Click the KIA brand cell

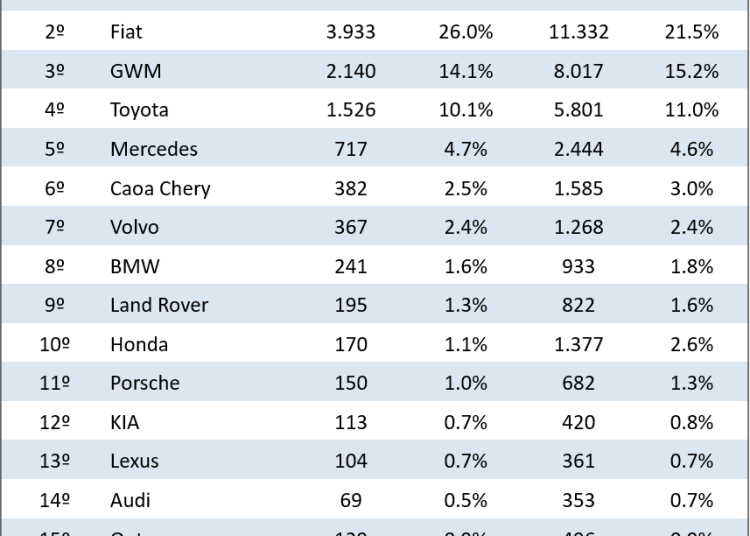(124, 422)
